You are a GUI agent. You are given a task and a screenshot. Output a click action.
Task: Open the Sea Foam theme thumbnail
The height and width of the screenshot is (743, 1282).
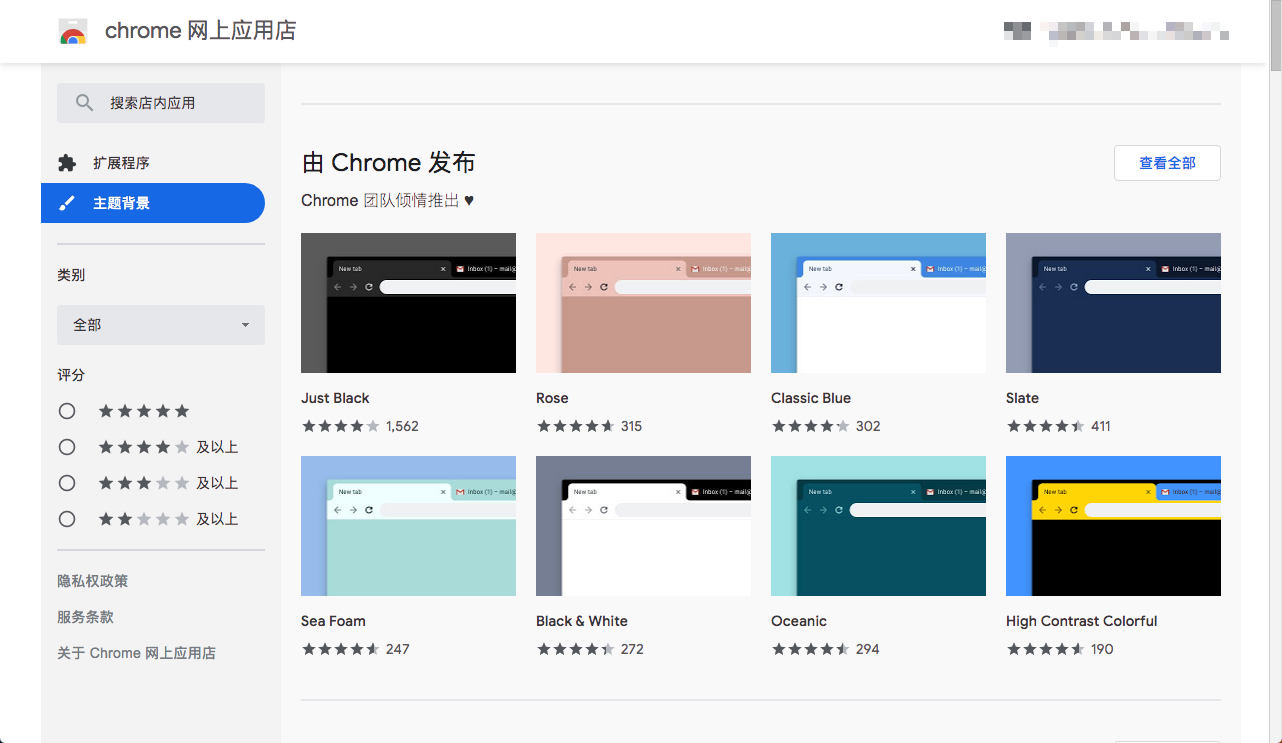click(x=408, y=526)
